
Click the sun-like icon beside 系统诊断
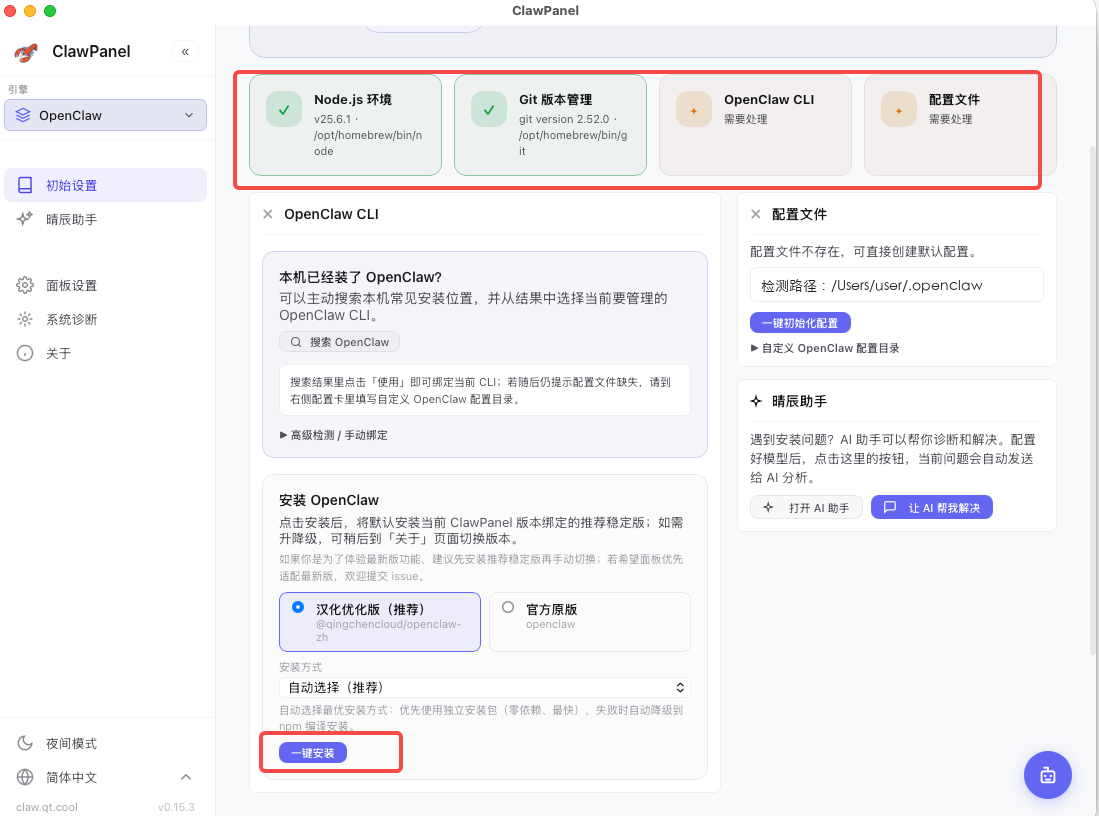point(25,319)
